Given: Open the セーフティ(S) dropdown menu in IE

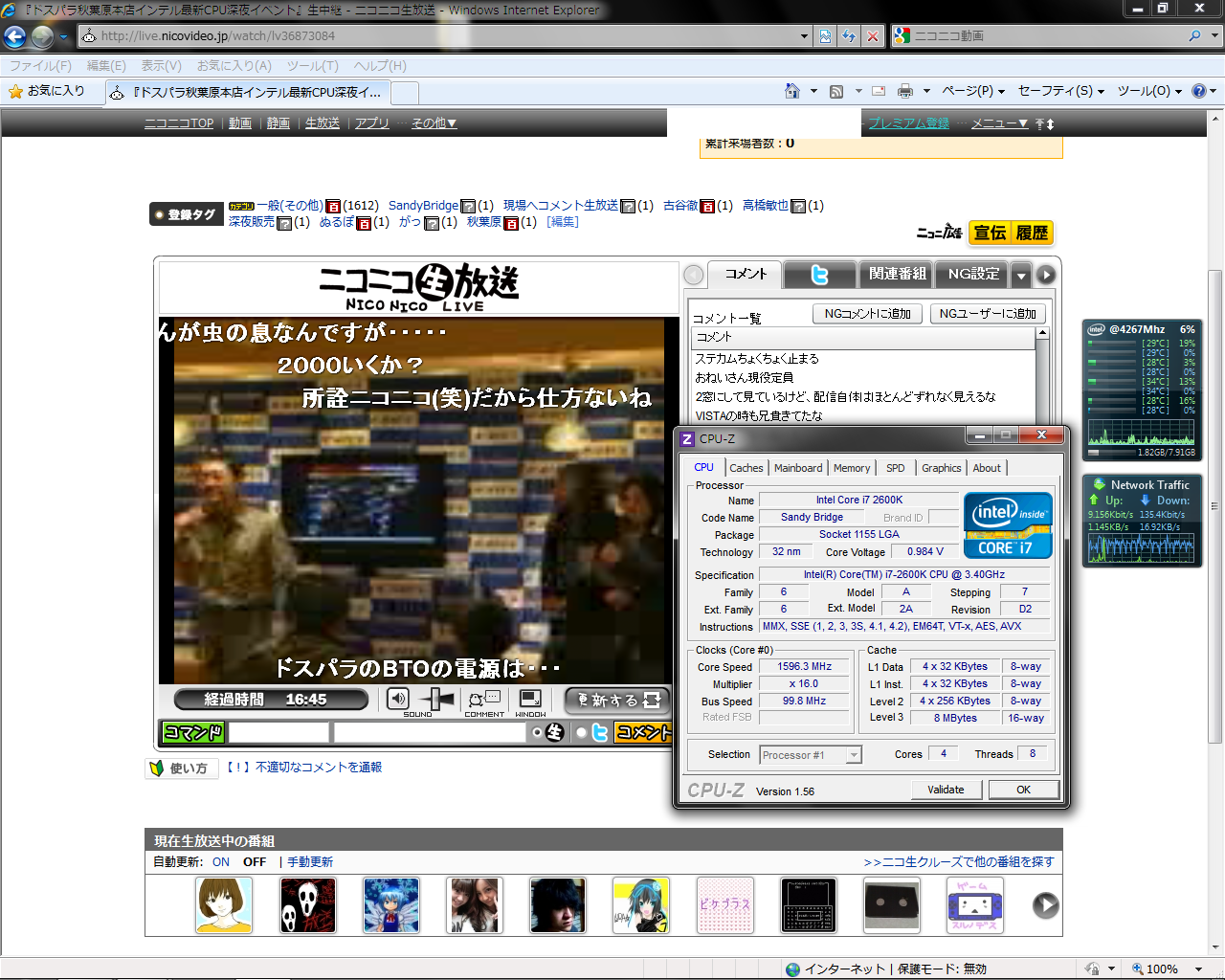Looking at the screenshot, I should point(1060,91).
